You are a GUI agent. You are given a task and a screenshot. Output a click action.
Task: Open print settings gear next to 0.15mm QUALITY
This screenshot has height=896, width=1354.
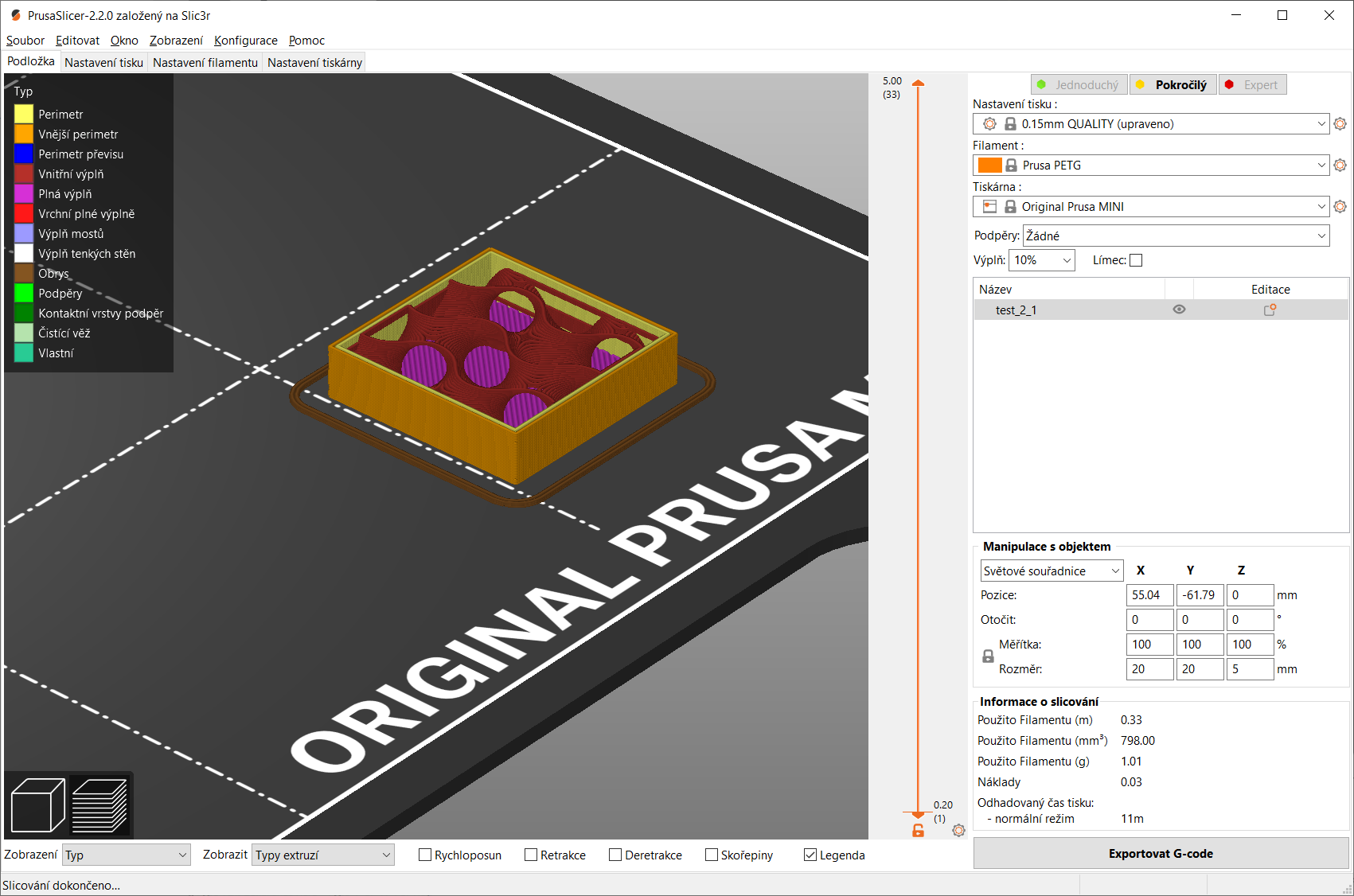click(x=1340, y=124)
